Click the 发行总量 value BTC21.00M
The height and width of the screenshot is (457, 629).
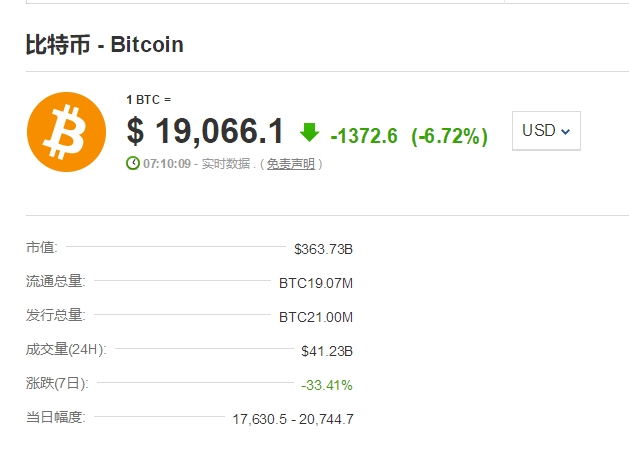pyautogui.click(x=315, y=317)
